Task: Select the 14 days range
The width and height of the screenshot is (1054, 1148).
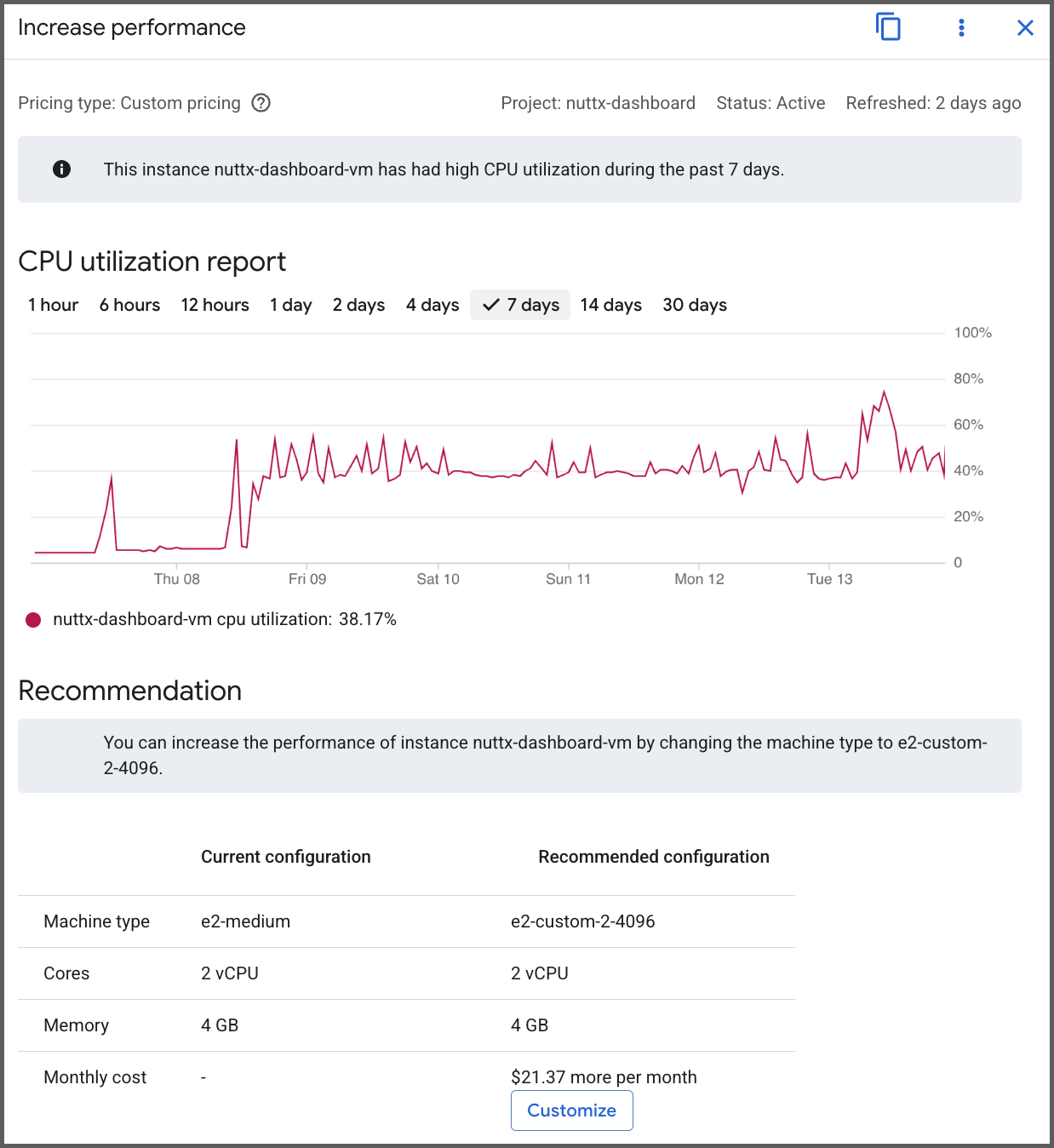Action: (610, 304)
